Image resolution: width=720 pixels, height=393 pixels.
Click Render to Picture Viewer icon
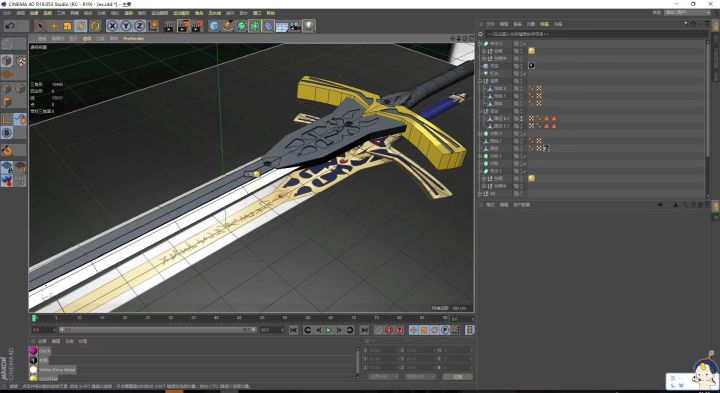(183, 26)
